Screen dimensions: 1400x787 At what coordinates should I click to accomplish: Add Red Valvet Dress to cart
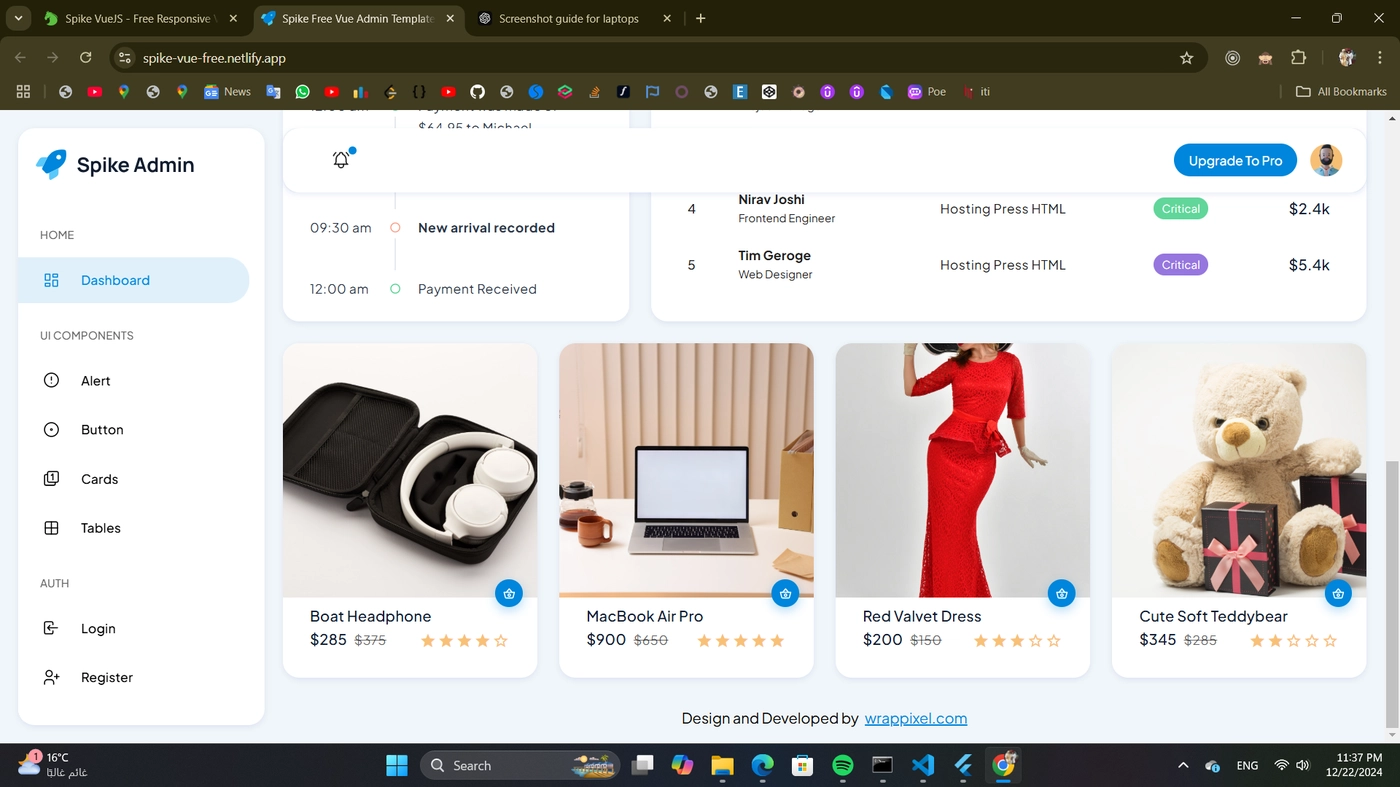(1061, 593)
